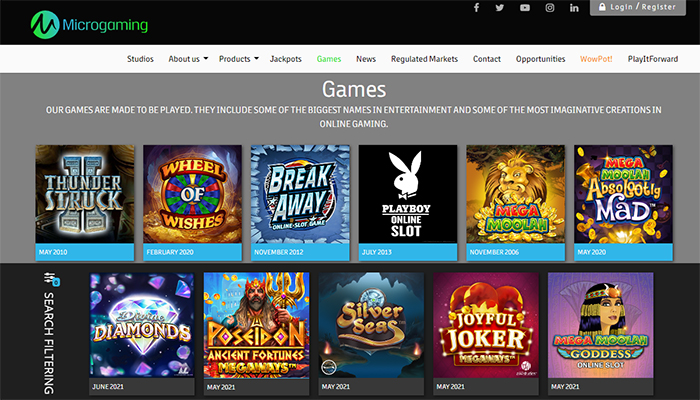Open the News page
This screenshot has height=400, width=700.
click(366, 59)
